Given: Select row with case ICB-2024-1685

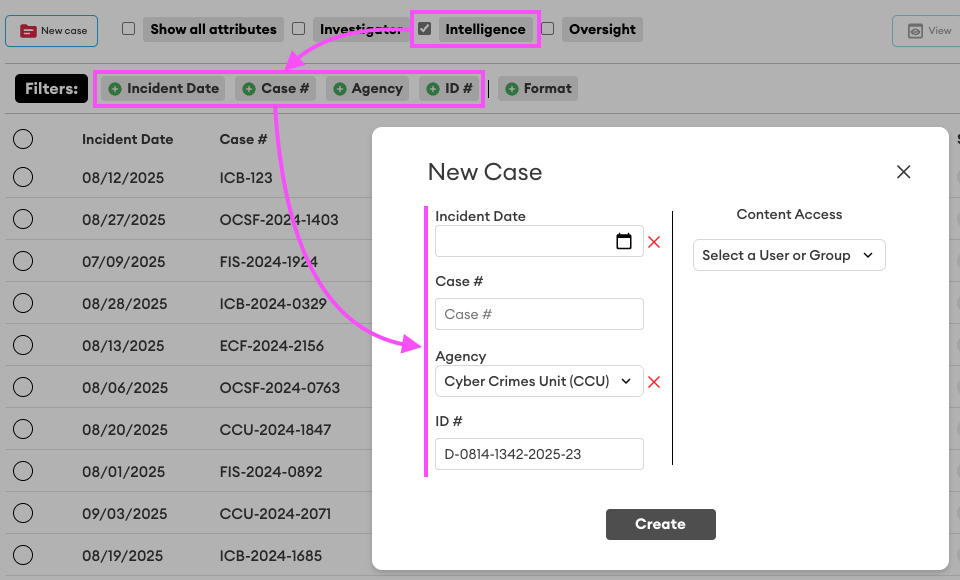Looking at the screenshot, I should pyautogui.click(x=23, y=555).
